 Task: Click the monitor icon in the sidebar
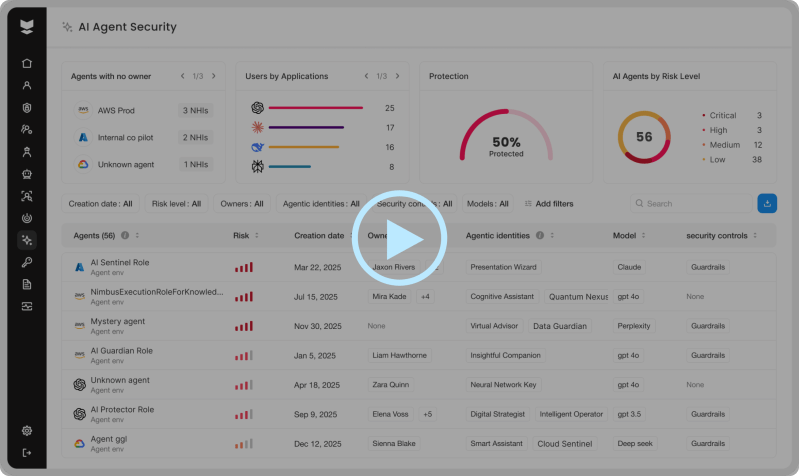point(27,306)
